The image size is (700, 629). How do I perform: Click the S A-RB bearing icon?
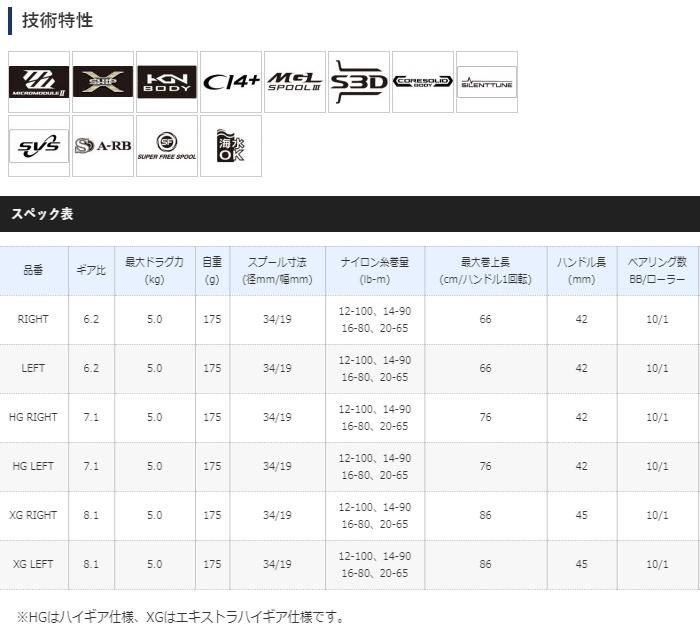point(103,146)
